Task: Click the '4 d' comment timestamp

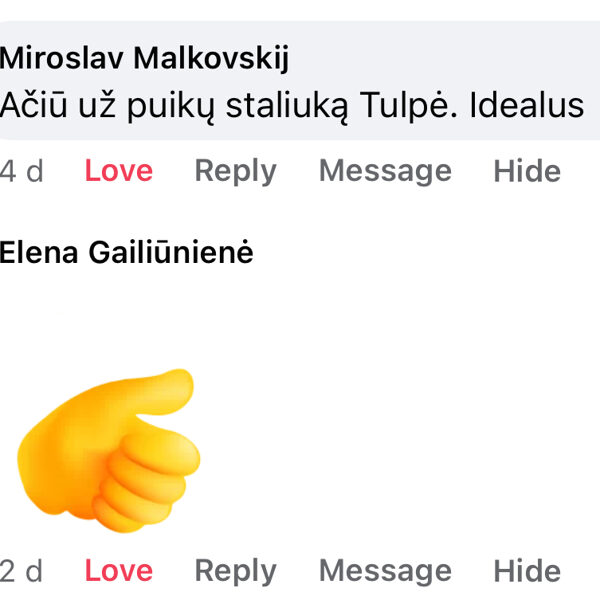Action: 22,171
